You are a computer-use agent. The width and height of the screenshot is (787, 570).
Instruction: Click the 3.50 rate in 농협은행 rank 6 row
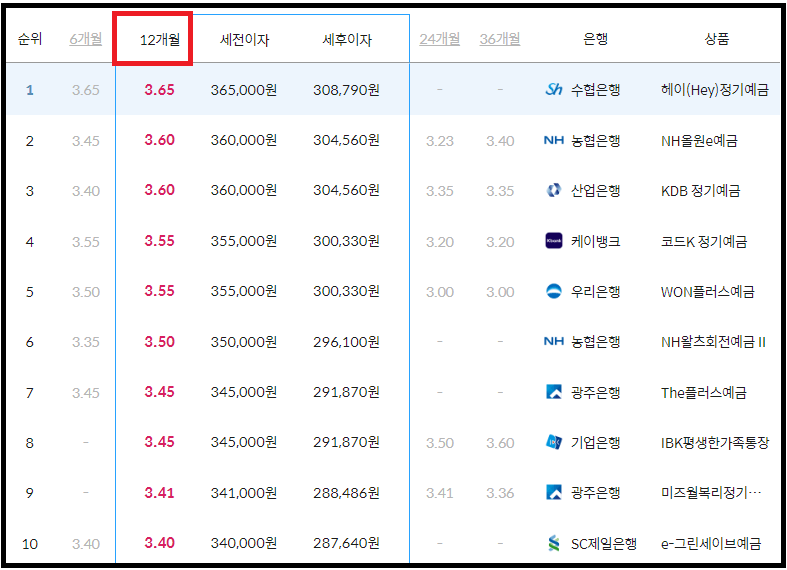point(160,342)
